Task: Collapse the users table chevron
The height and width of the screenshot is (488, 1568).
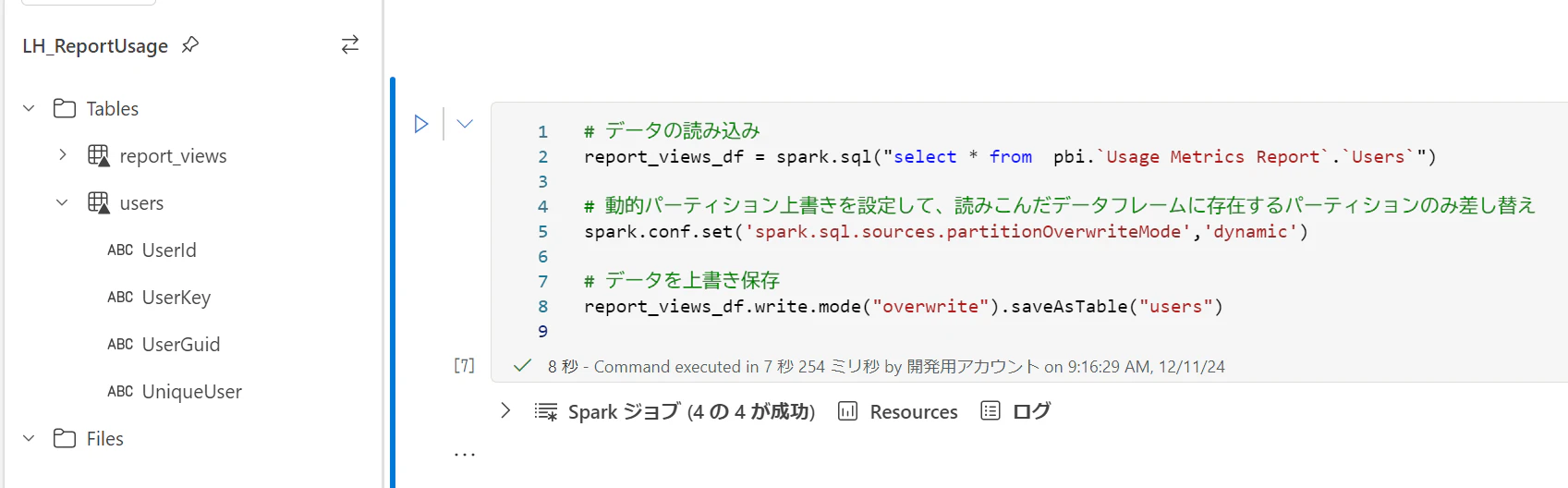Action: [x=62, y=202]
